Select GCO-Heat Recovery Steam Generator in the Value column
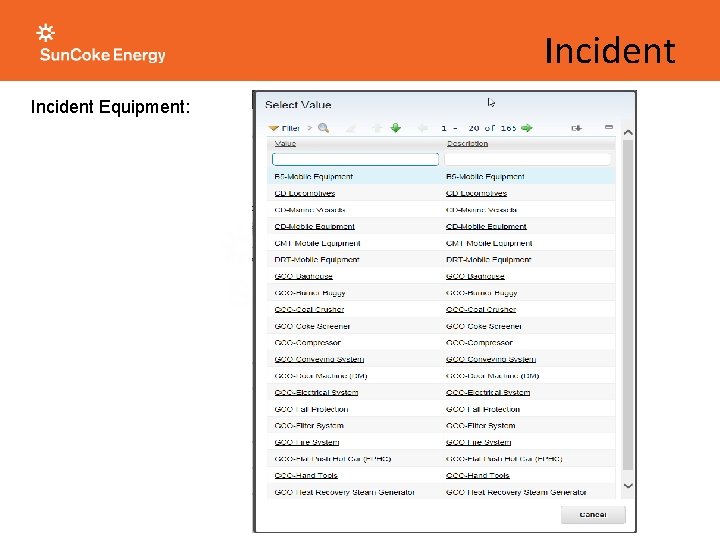 coord(344,492)
